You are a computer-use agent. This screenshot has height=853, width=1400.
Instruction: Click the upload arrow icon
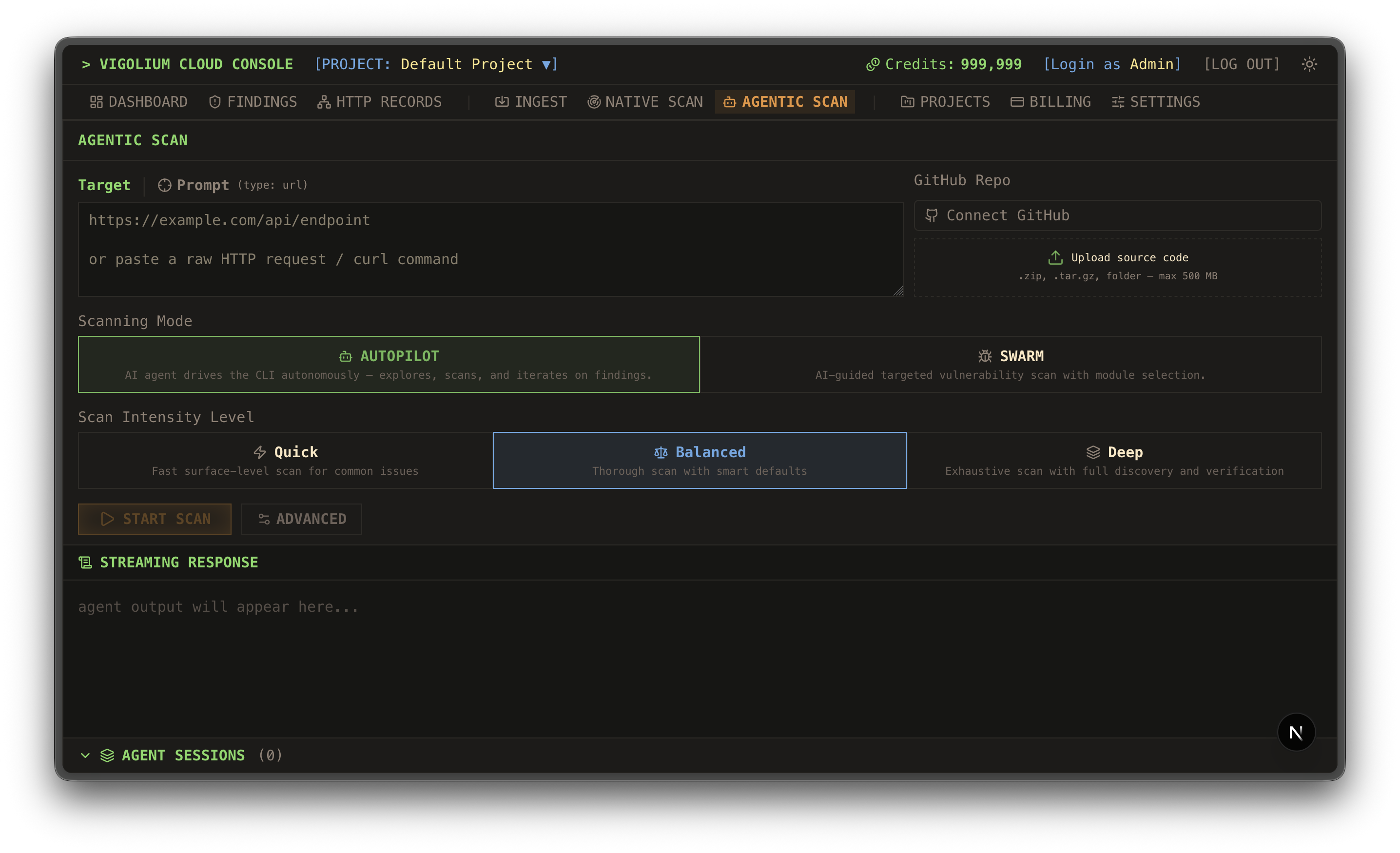coord(1055,257)
